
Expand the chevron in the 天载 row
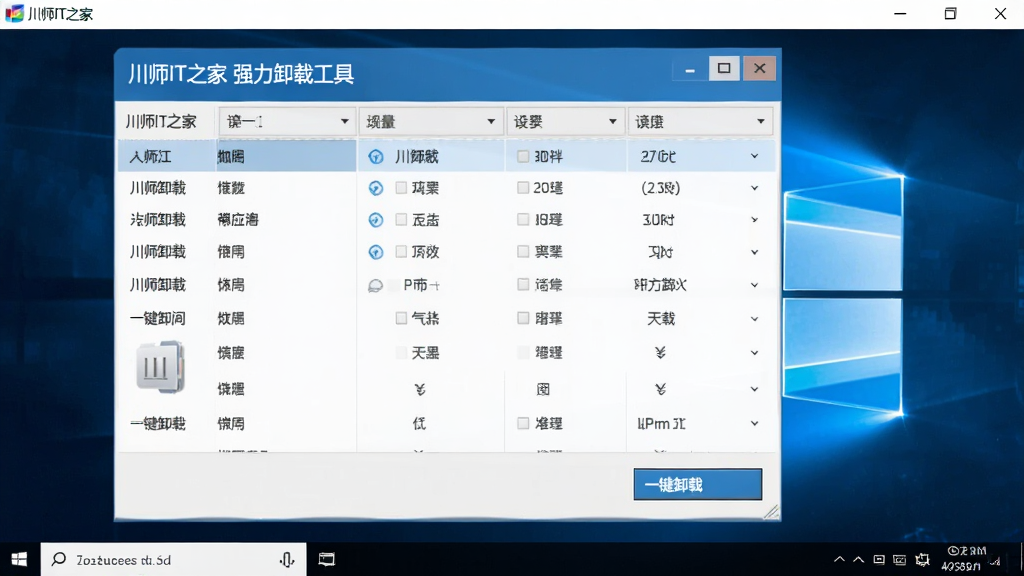tap(754, 319)
